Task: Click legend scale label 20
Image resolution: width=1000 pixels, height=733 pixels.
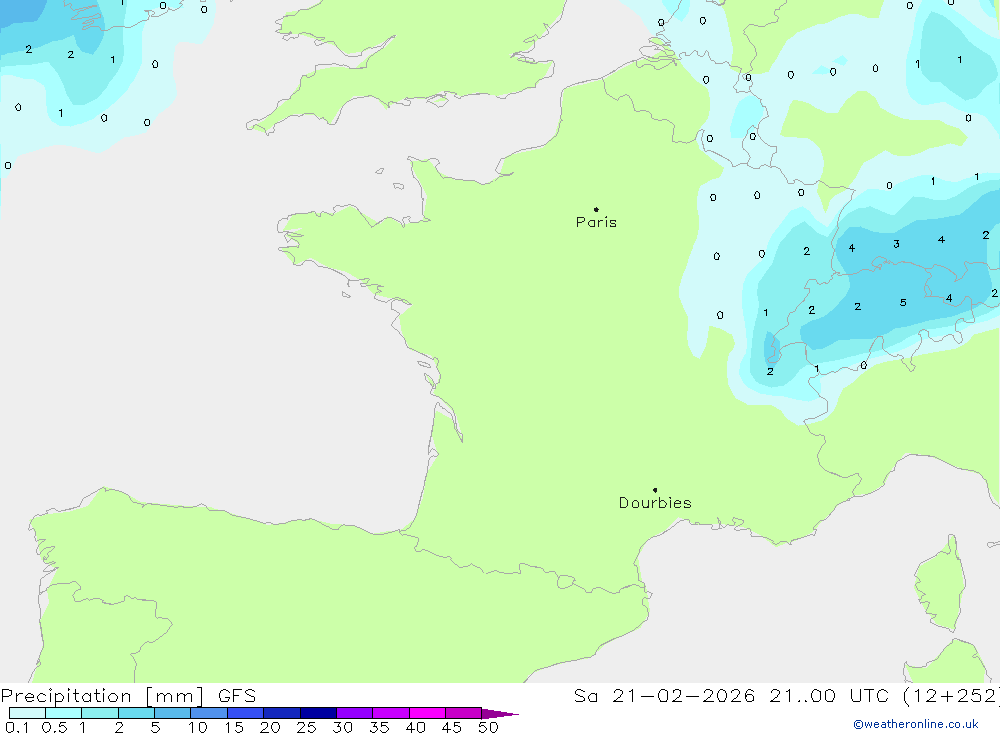Action: click(270, 727)
